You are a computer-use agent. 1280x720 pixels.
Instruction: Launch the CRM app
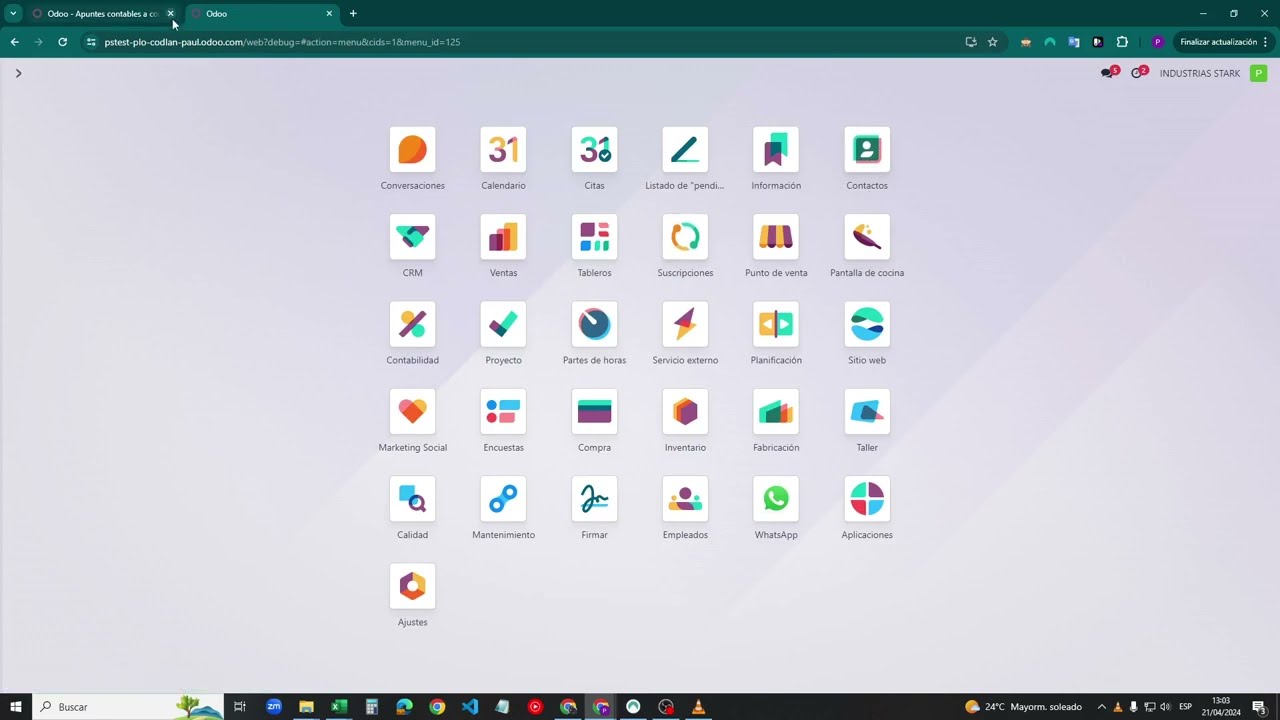pyautogui.click(x=412, y=237)
